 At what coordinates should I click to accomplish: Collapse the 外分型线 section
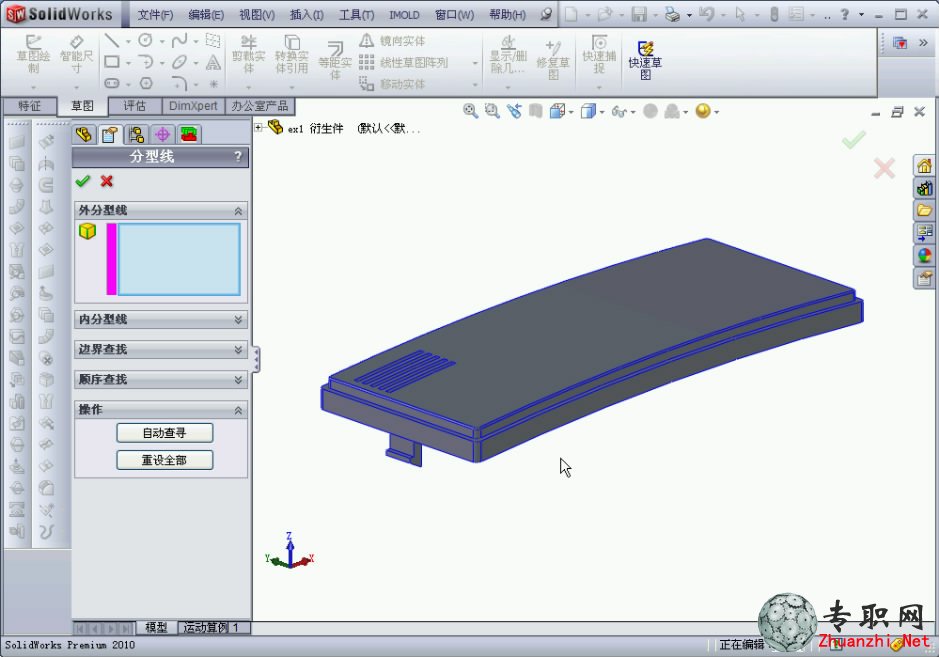tap(238, 211)
